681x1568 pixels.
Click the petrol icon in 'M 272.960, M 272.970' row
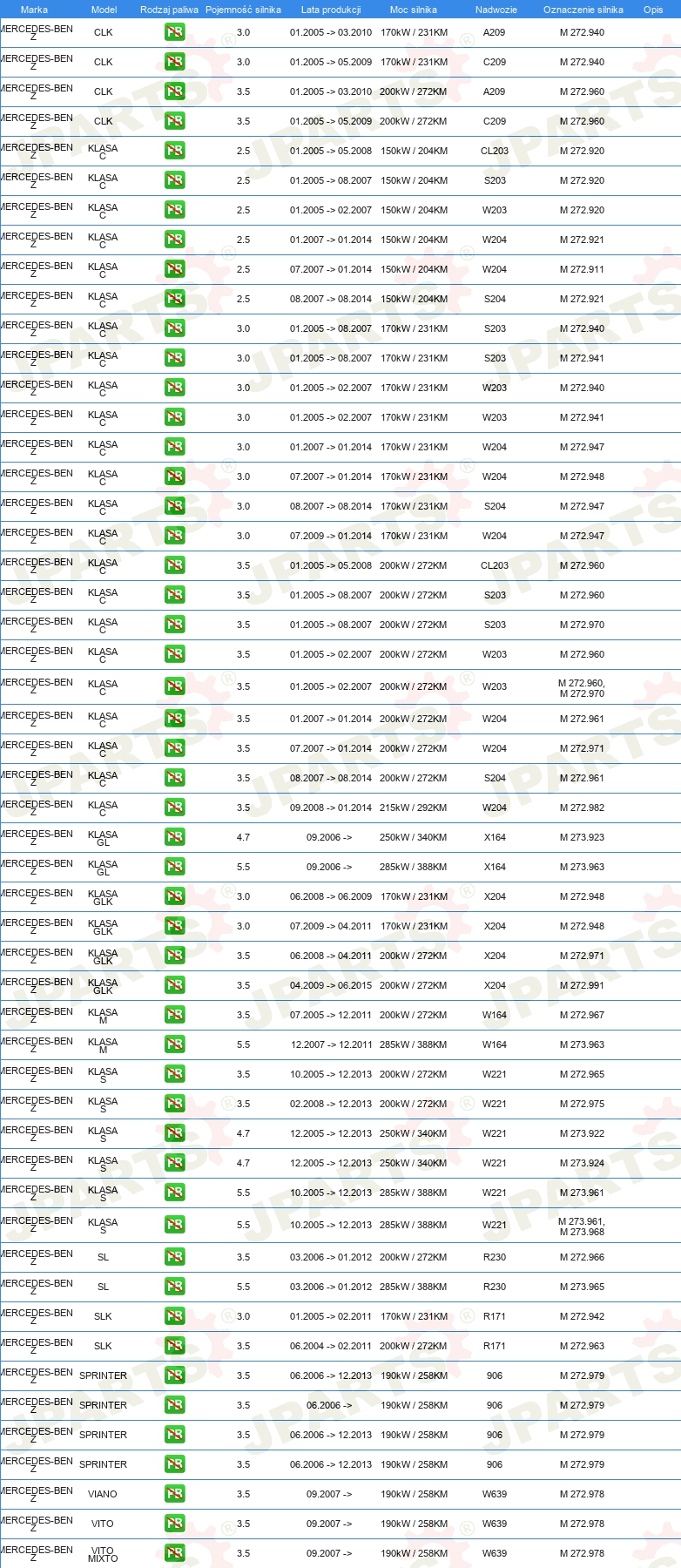(x=174, y=687)
